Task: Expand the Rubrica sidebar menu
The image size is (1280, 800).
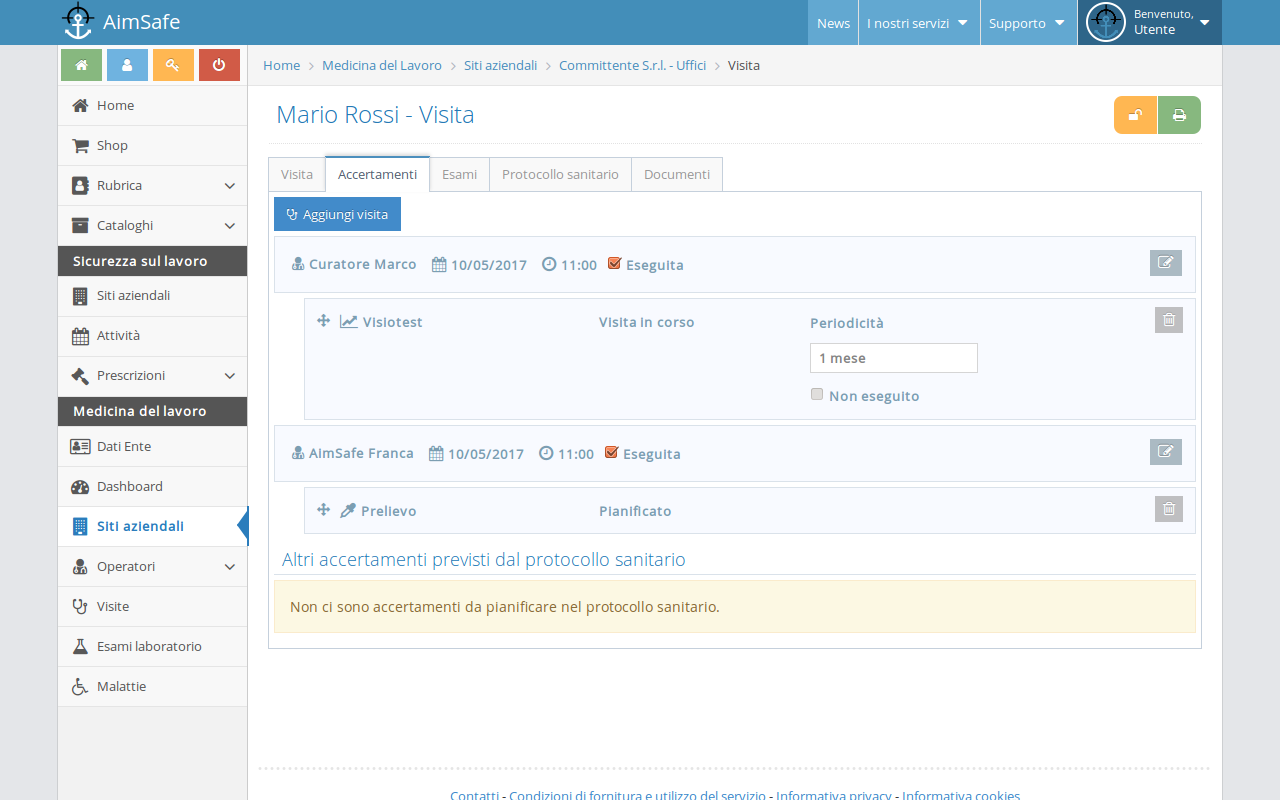Action: click(x=152, y=186)
